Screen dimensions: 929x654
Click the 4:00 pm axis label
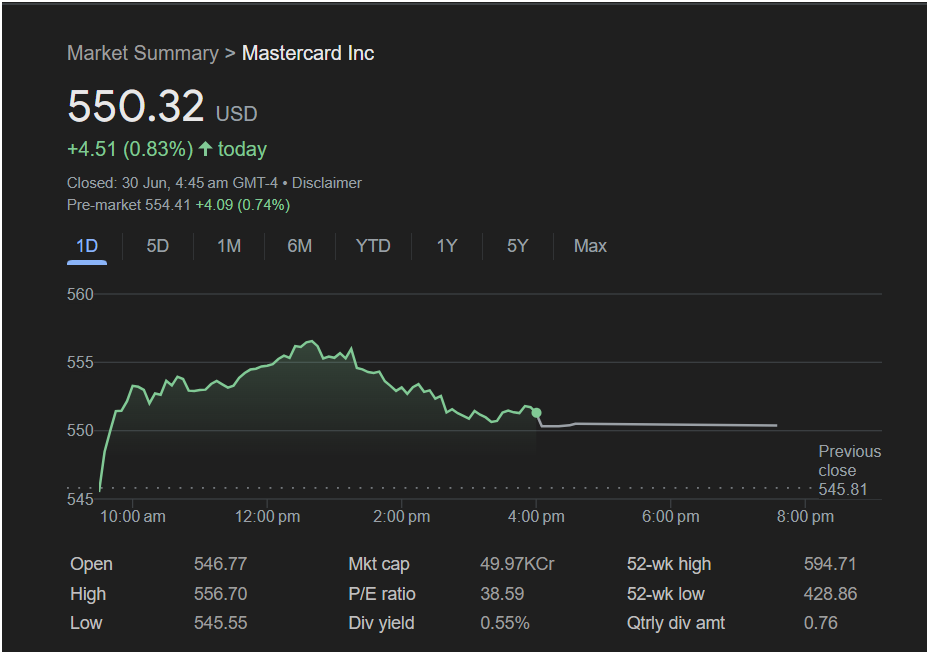click(x=536, y=517)
